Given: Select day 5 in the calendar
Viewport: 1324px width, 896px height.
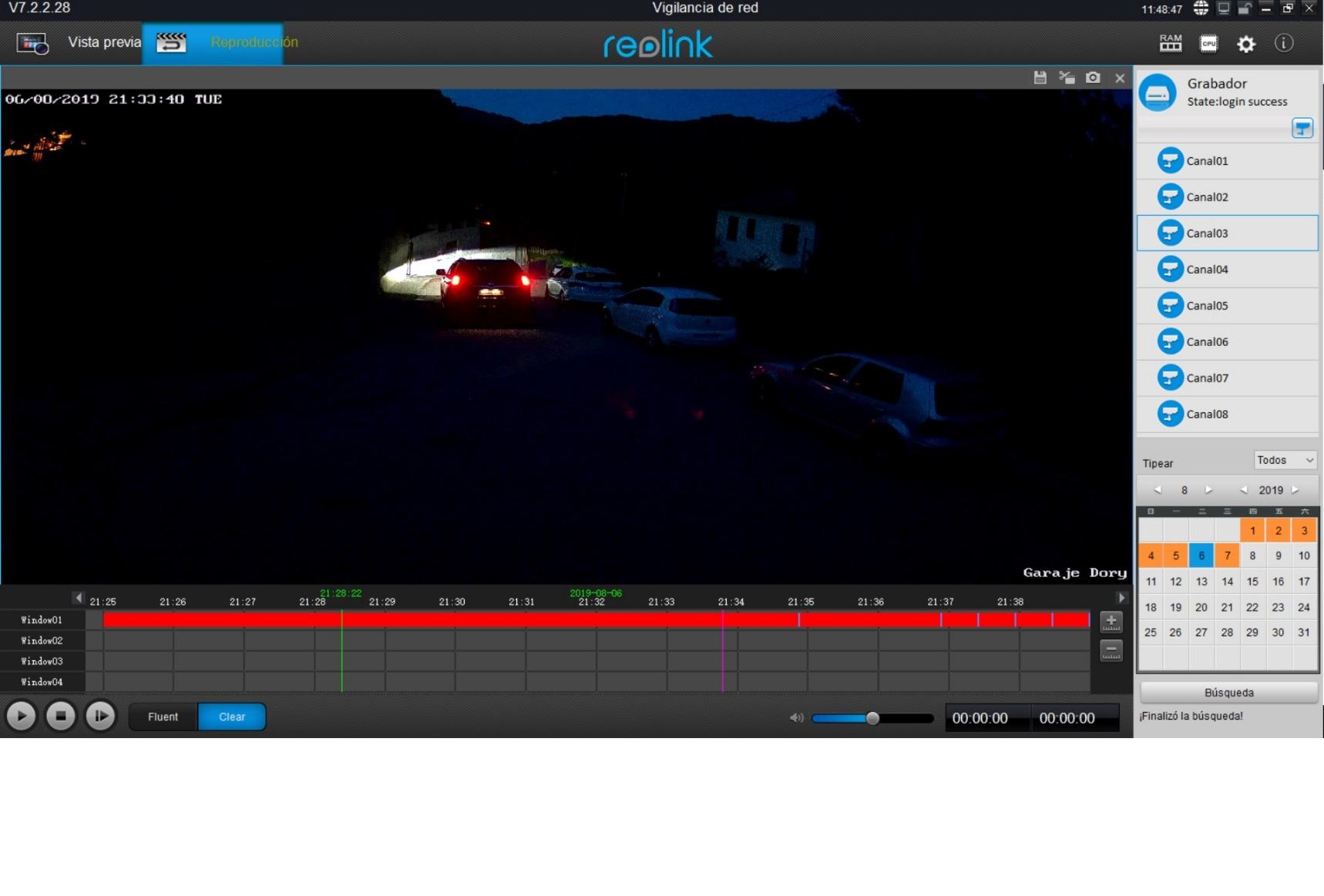Looking at the screenshot, I should coord(1175,556).
